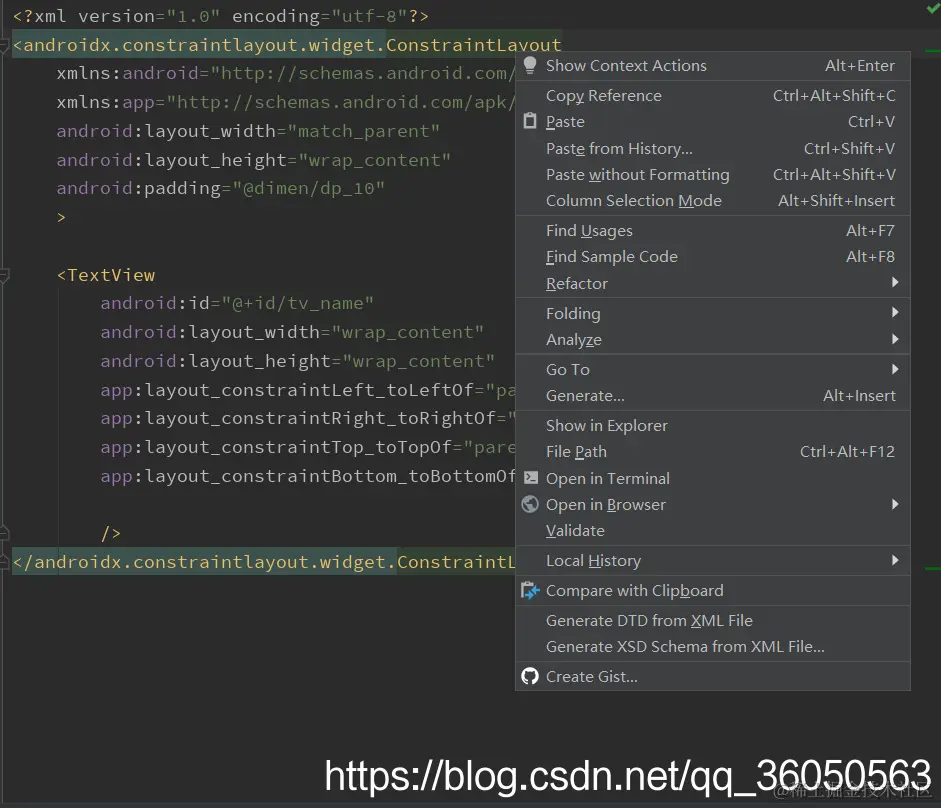Click the opening androidx ConstraintLayout tag
The height and width of the screenshot is (808, 941).
(287, 45)
